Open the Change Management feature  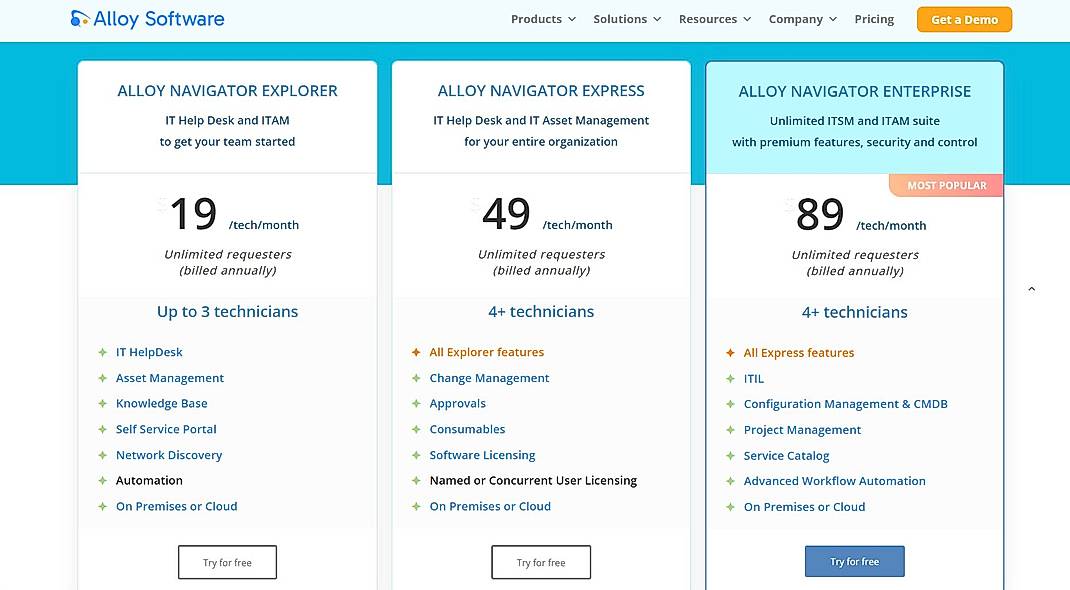[x=489, y=378]
